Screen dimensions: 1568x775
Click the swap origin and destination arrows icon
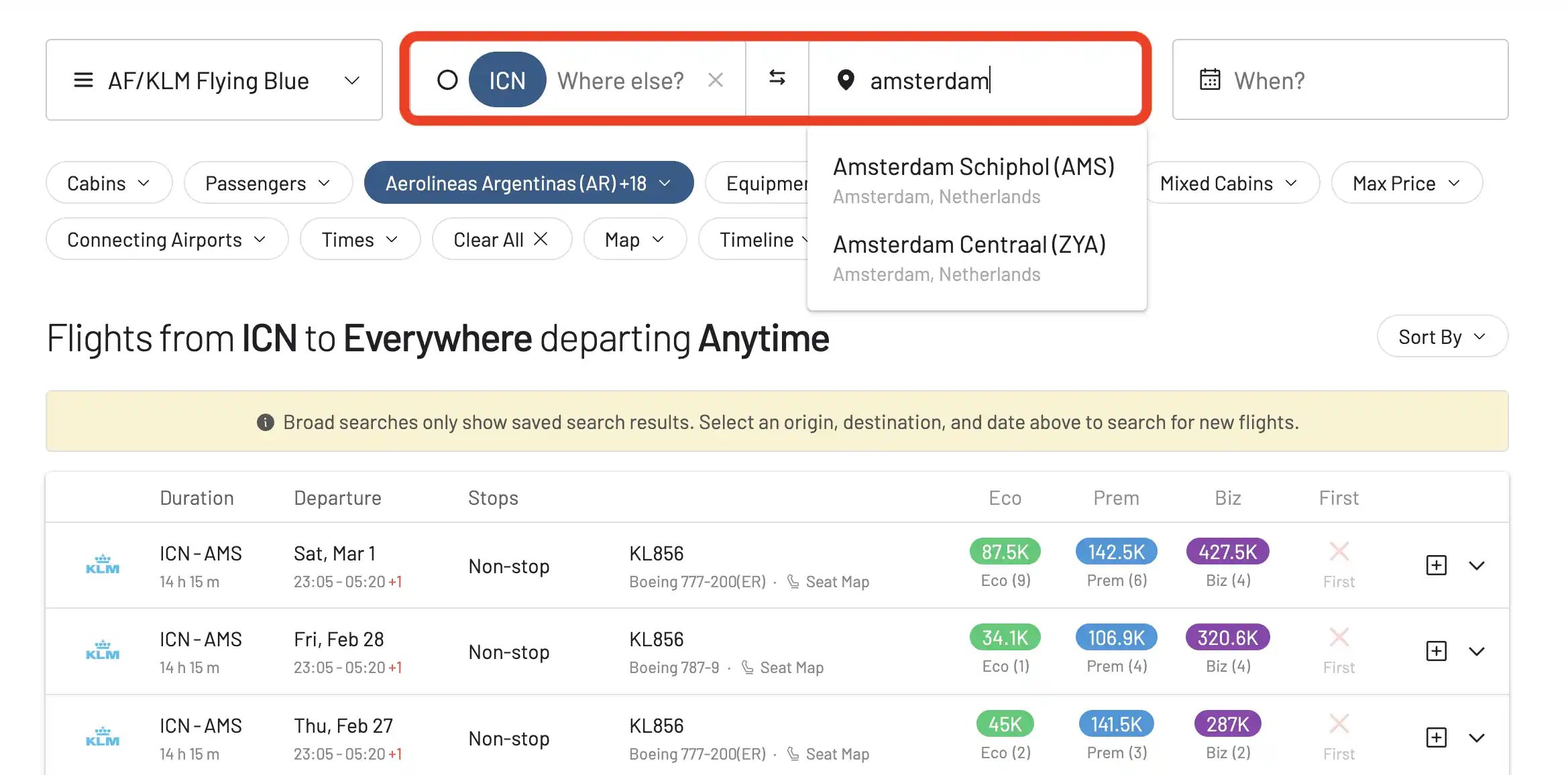[x=777, y=78]
